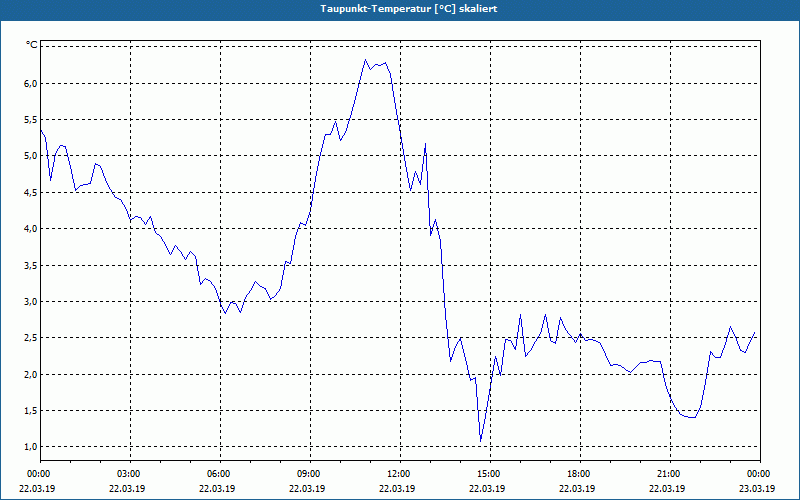Click the 23.03.19 date label
The width and height of the screenshot is (800, 500).
pos(757,488)
